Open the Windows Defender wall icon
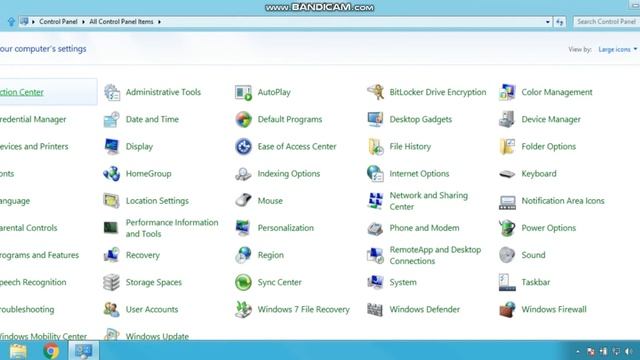The width and height of the screenshot is (640, 360). coord(375,309)
